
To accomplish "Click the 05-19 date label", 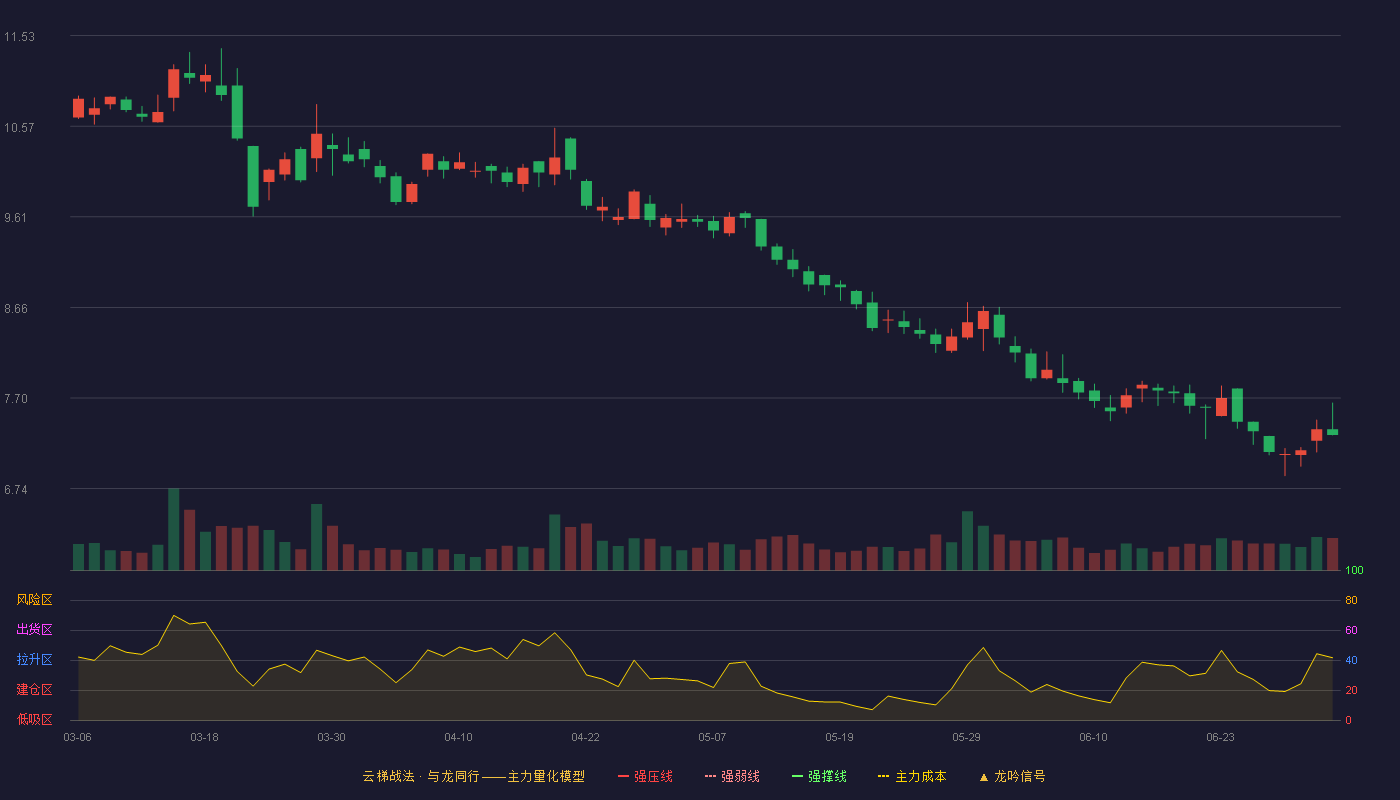I will click(839, 737).
